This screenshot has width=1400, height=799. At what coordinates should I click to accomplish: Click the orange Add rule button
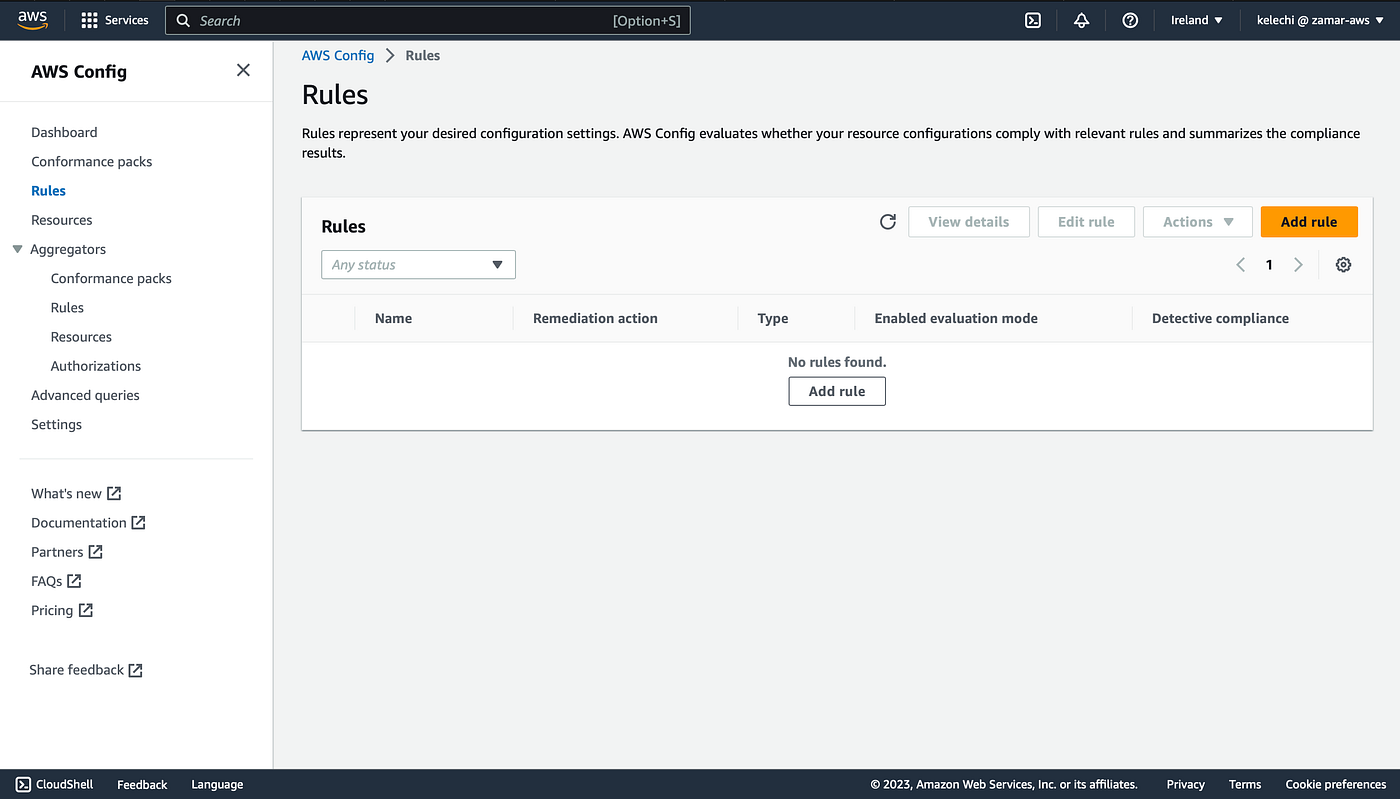(1309, 221)
